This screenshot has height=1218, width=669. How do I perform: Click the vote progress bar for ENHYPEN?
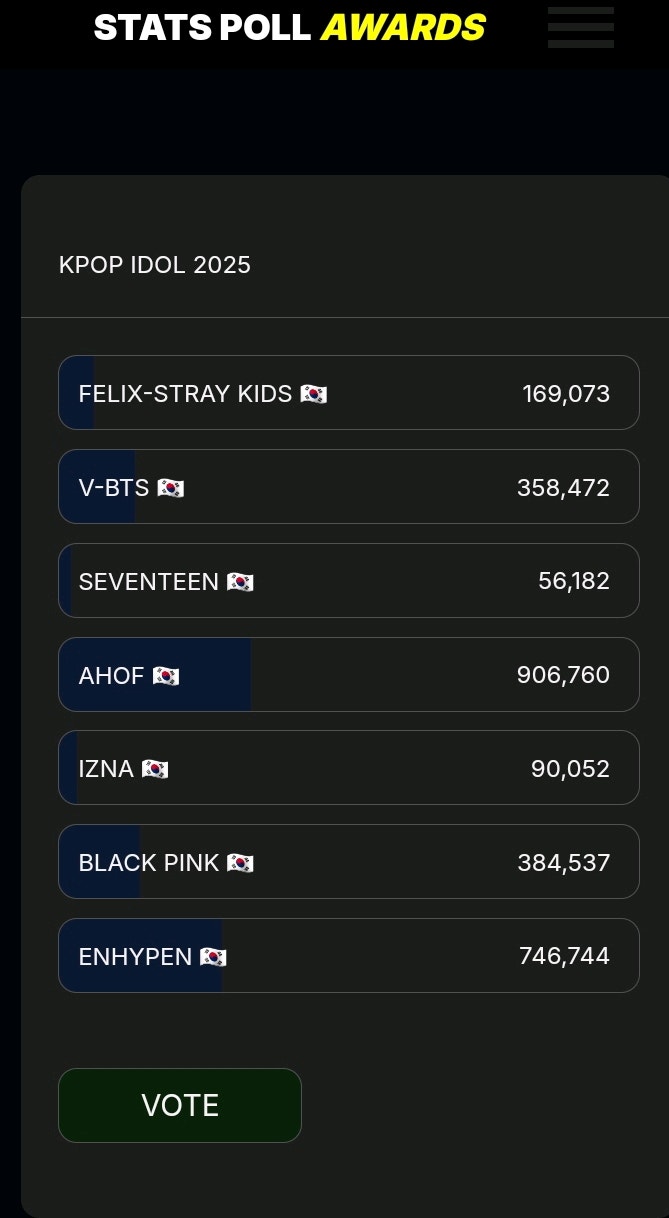[x=140, y=956]
